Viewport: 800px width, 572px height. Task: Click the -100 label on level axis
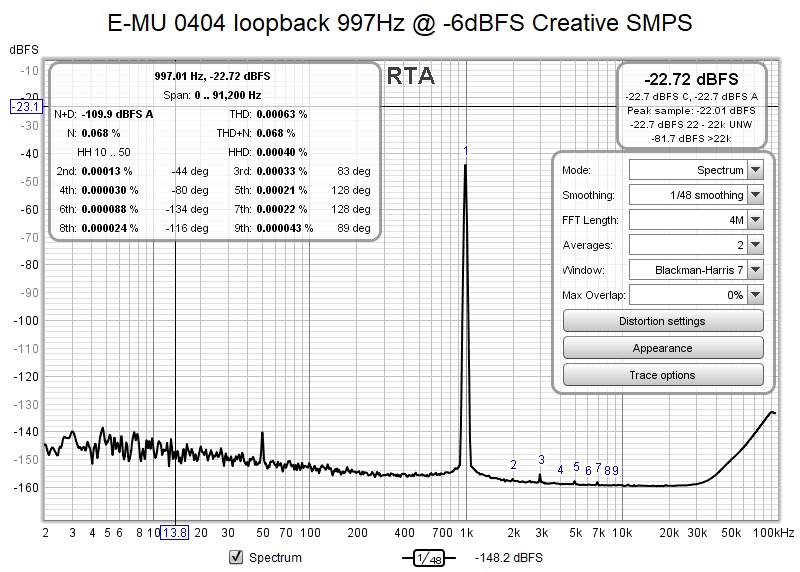point(26,320)
